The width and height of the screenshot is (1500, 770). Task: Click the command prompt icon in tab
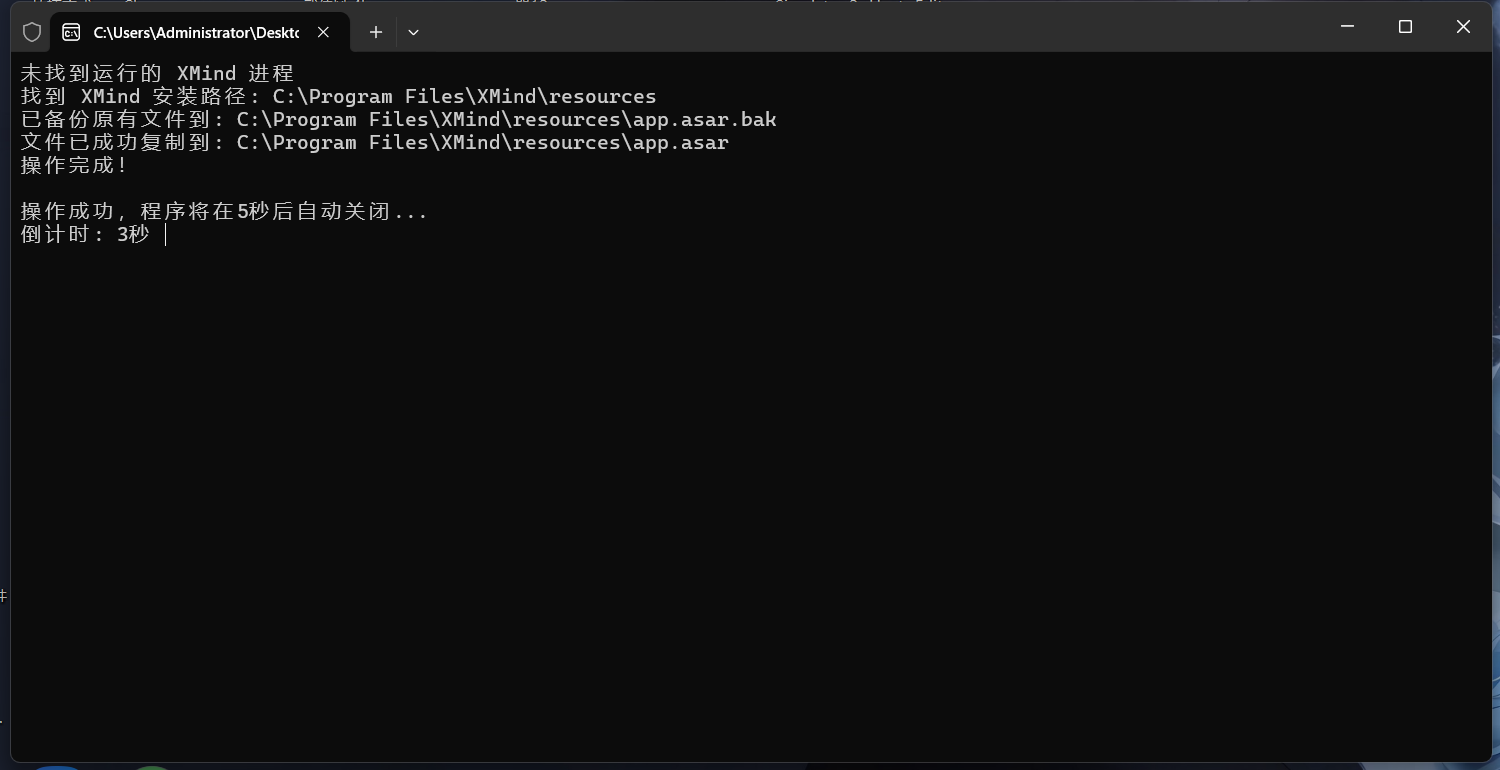71,32
